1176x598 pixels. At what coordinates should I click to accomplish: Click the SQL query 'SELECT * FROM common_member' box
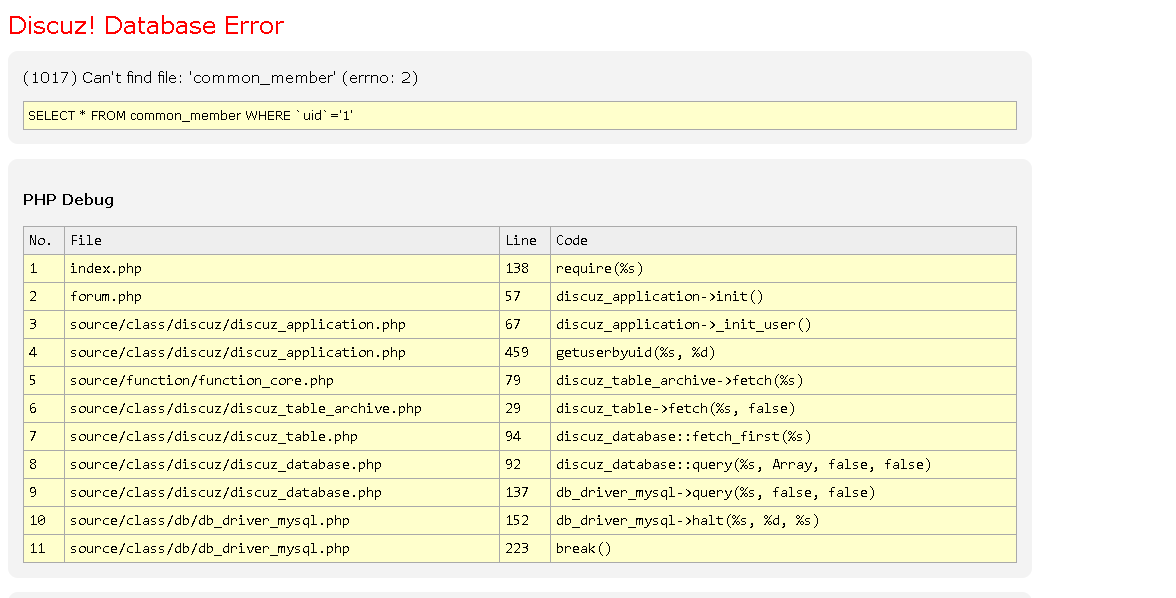tap(520, 116)
